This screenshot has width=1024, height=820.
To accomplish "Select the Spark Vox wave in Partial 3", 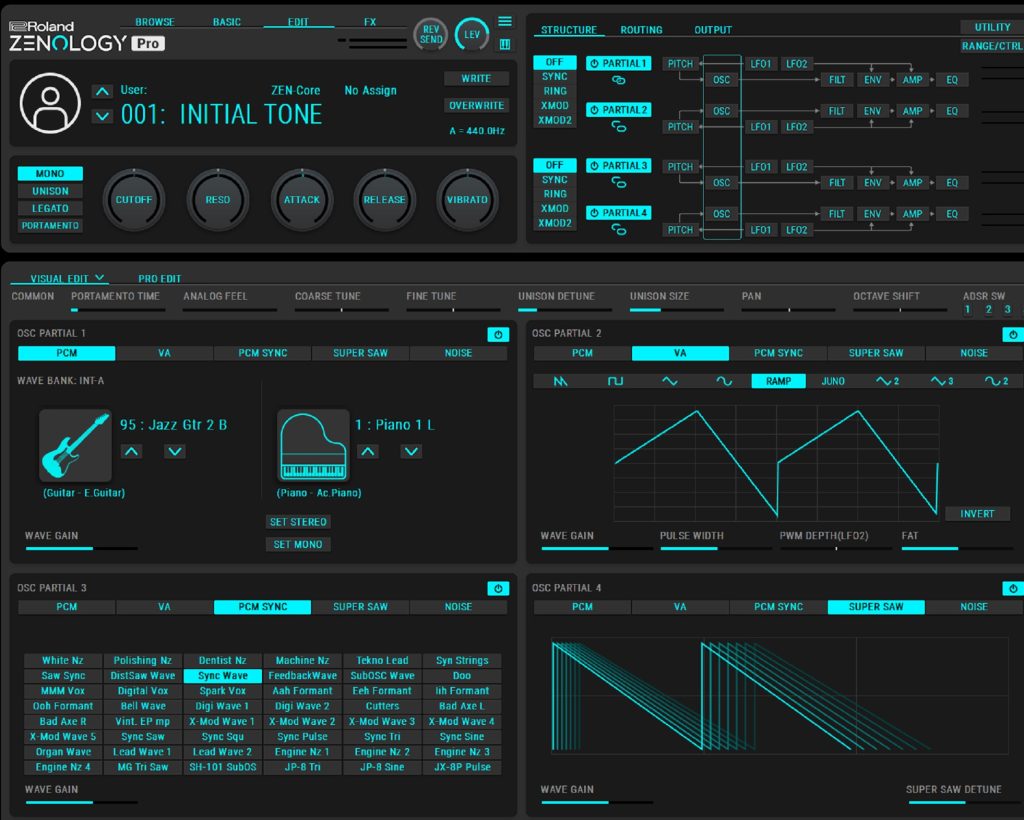I will (222, 691).
